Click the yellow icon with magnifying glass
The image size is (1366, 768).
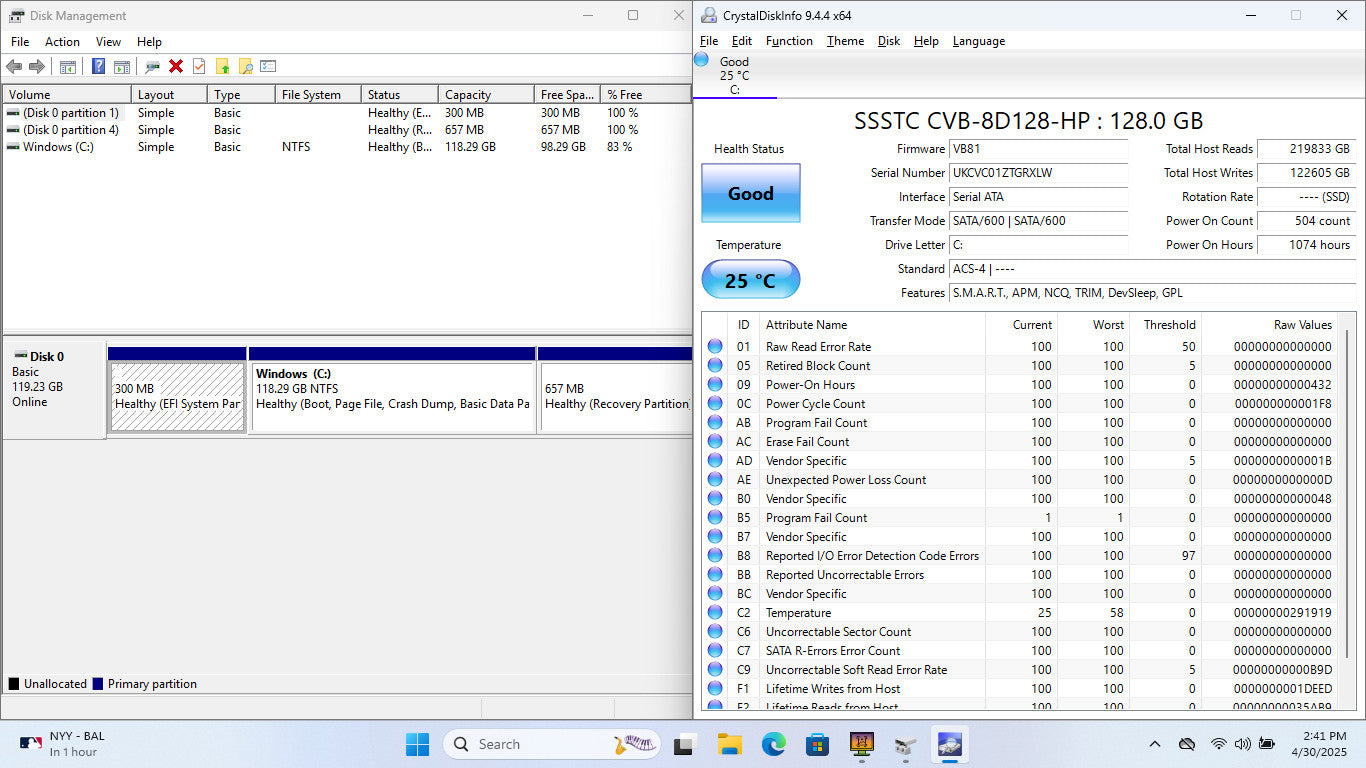245,66
